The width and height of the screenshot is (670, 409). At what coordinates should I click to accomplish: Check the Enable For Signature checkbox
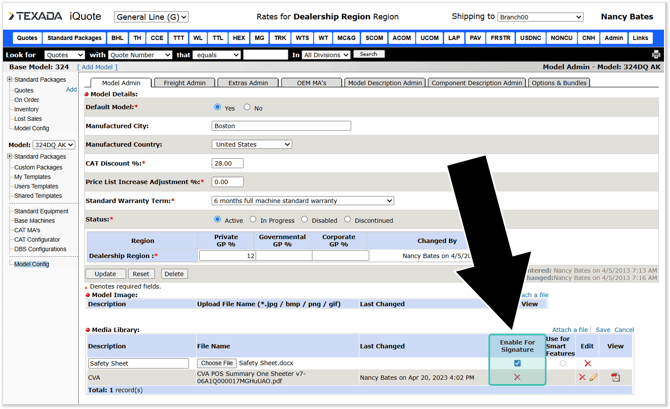click(517, 363)
